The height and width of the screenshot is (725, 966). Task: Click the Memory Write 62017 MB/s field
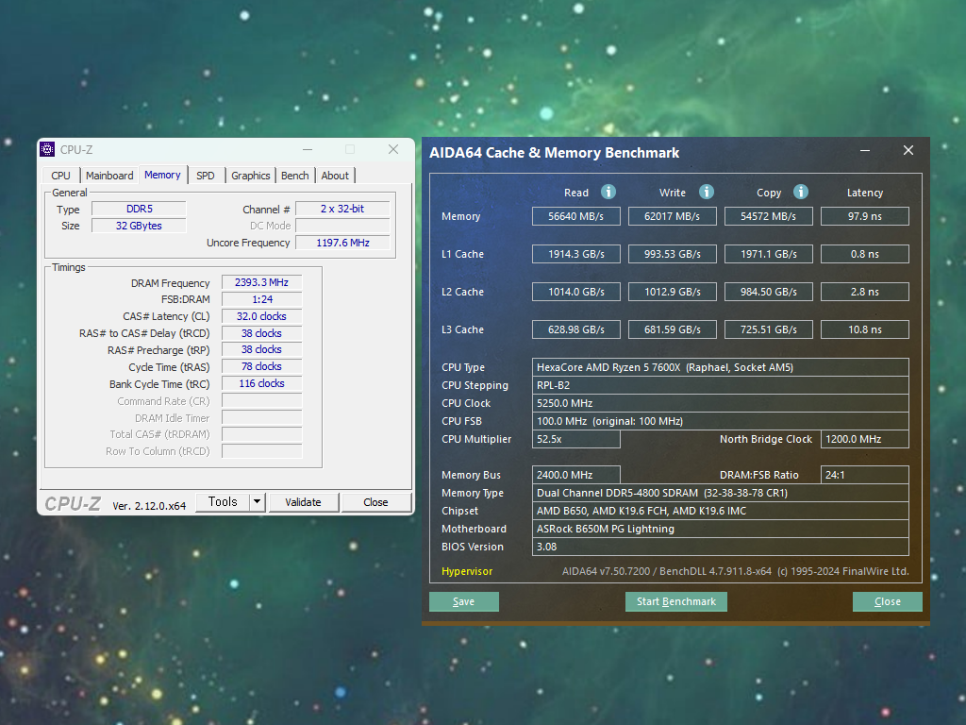tap(672, 217)
